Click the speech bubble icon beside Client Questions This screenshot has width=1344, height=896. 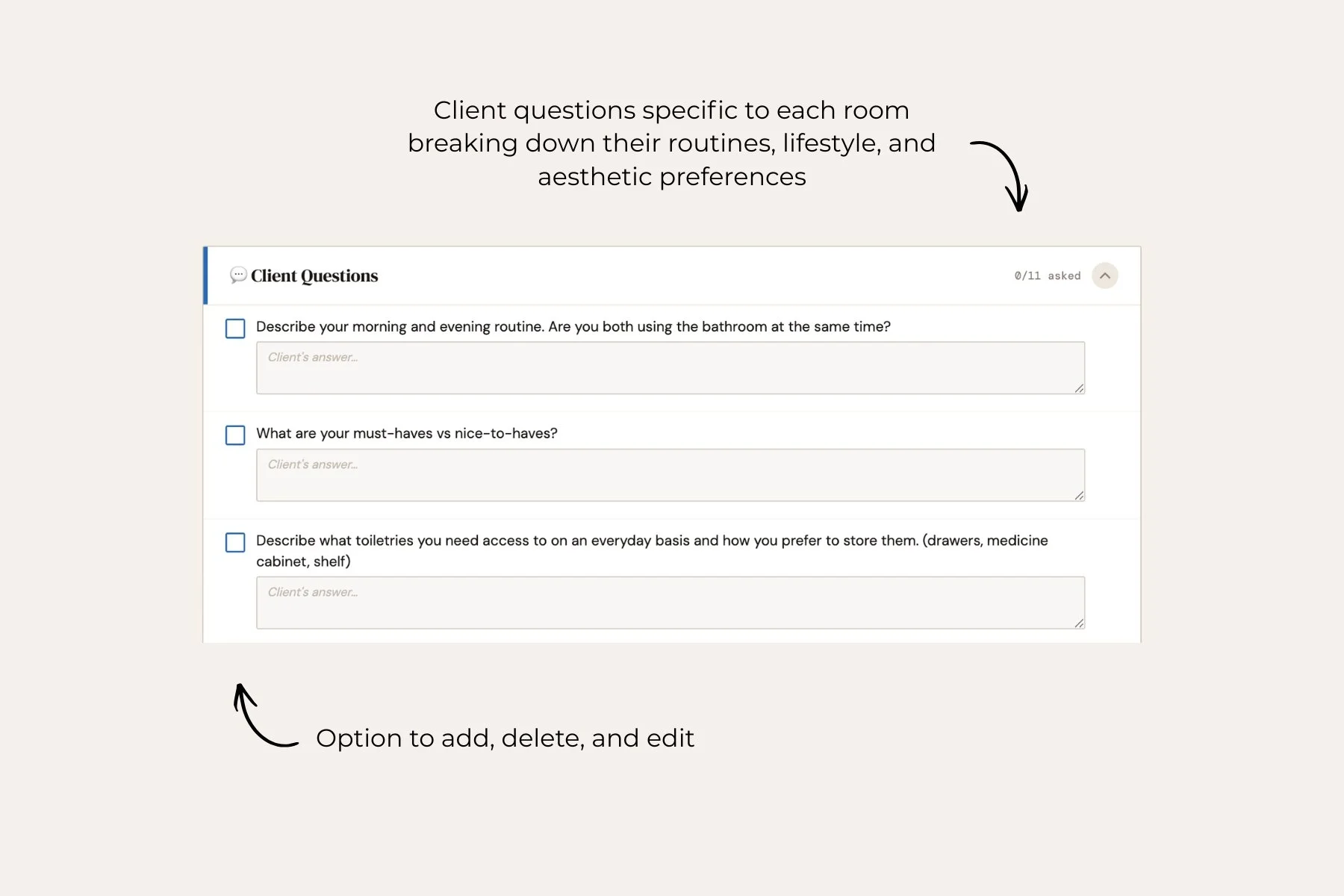point(238,275)
